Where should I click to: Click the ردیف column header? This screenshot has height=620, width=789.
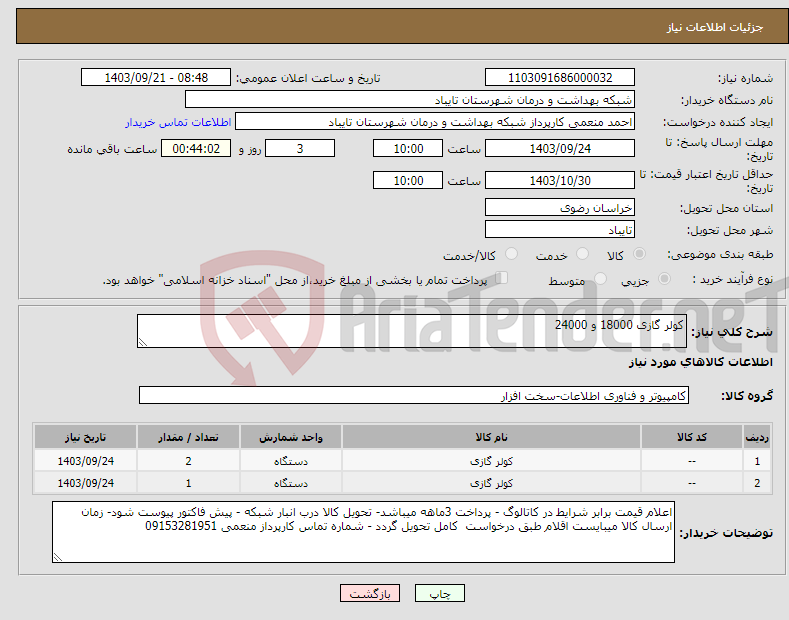[757, 437]
